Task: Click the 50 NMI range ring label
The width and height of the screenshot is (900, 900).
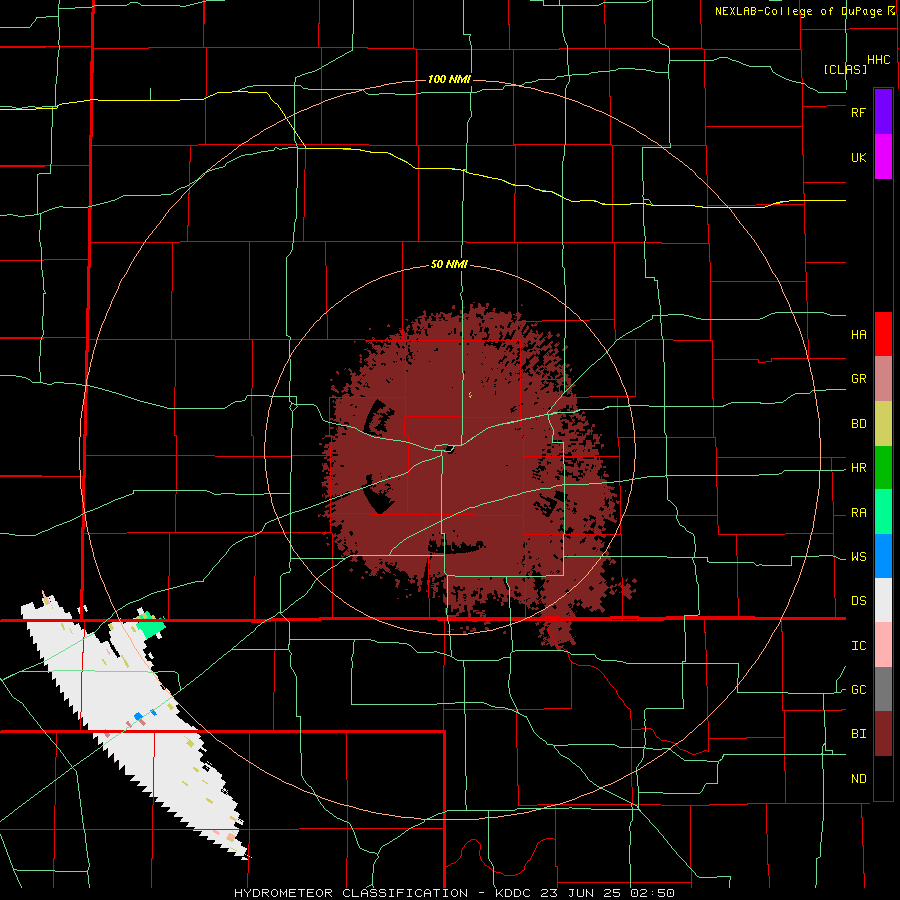Action: (x=449, y=265)
